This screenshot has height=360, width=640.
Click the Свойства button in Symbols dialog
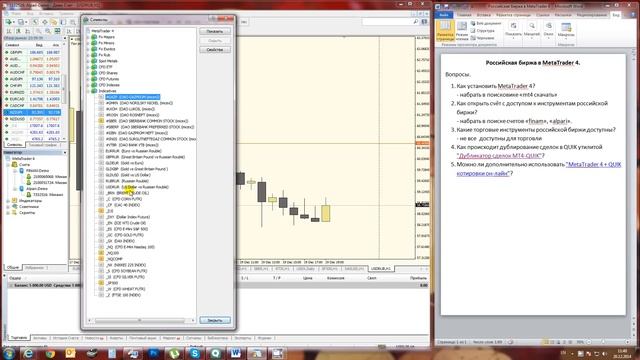click(x=215, y=50)
